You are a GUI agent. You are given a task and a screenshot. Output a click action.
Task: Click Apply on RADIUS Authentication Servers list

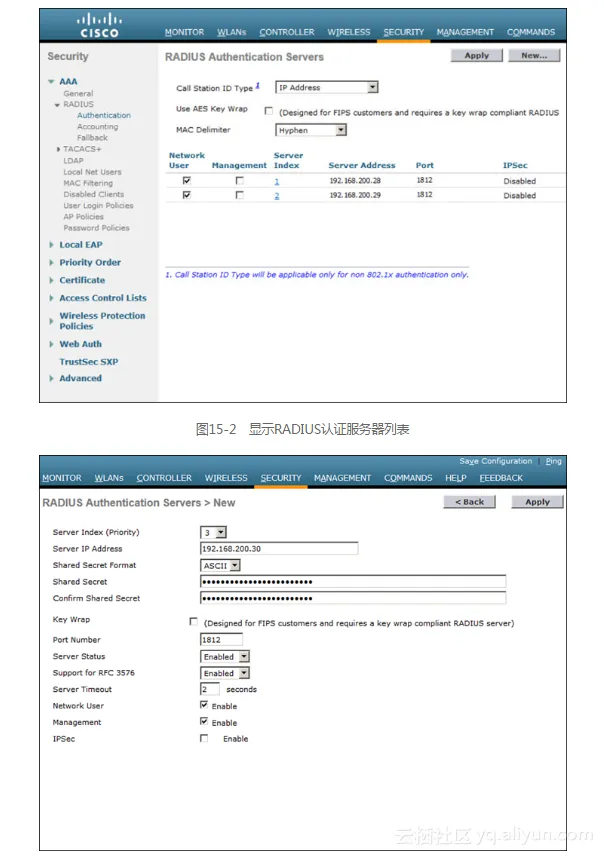tap(477, 55)
